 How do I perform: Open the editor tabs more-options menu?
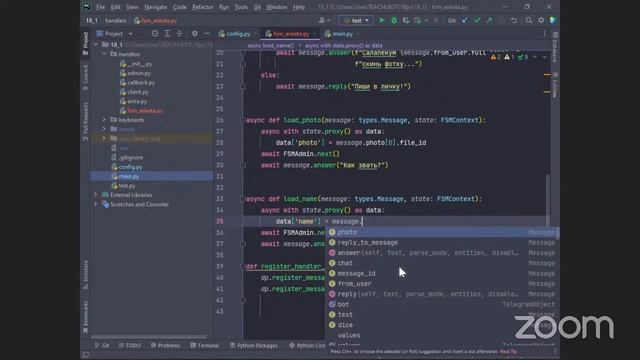544,34
